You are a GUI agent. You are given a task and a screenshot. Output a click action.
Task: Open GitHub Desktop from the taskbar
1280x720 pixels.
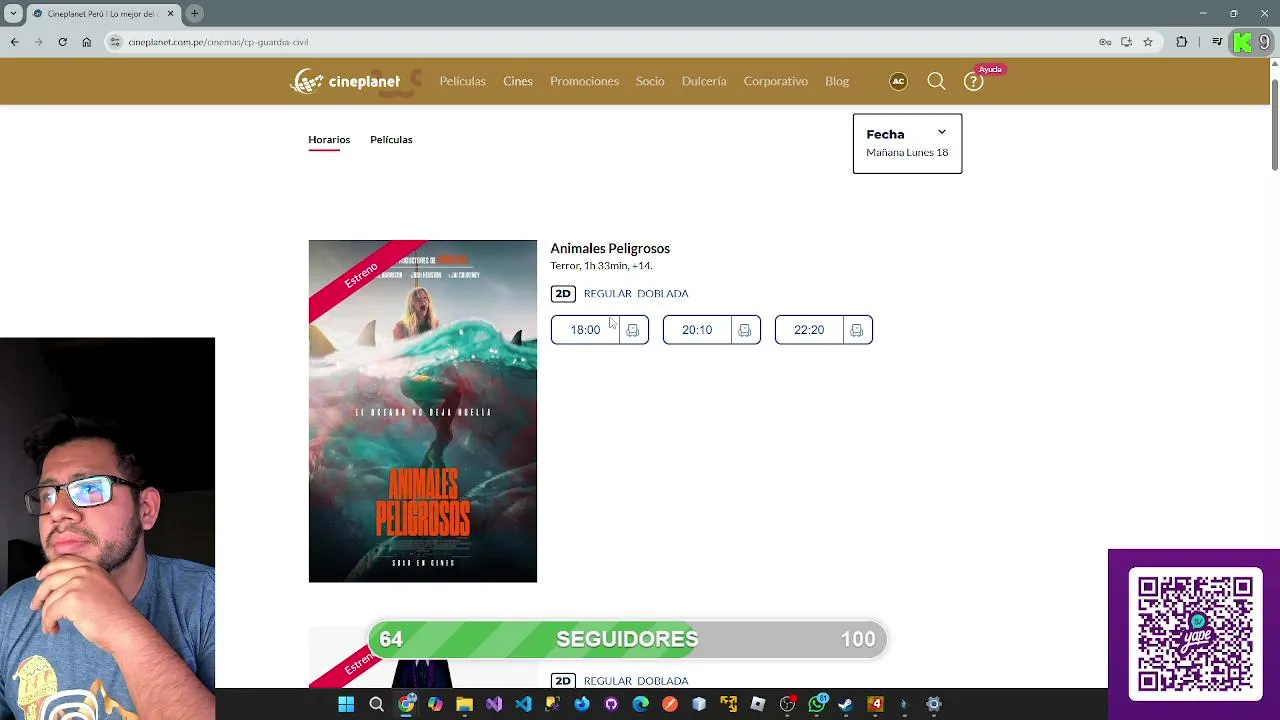pyautogui.click(x=611, y=704)
